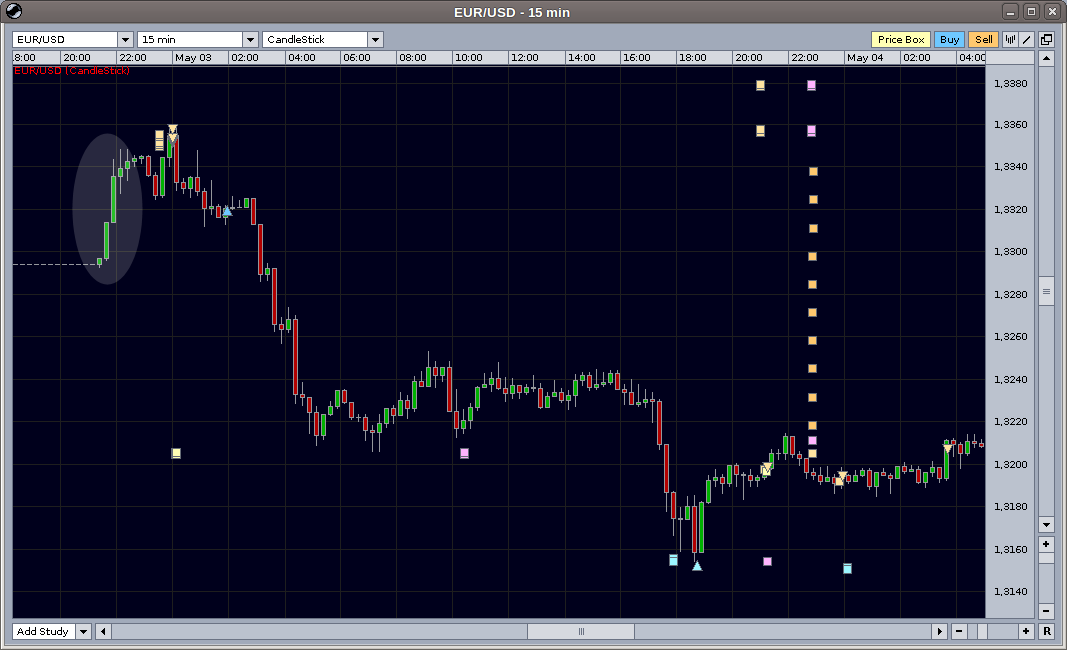The image size is (1067, 650).
Task: Minimize the EUR/USD chart window
Action: click(x=1011, y=12)
